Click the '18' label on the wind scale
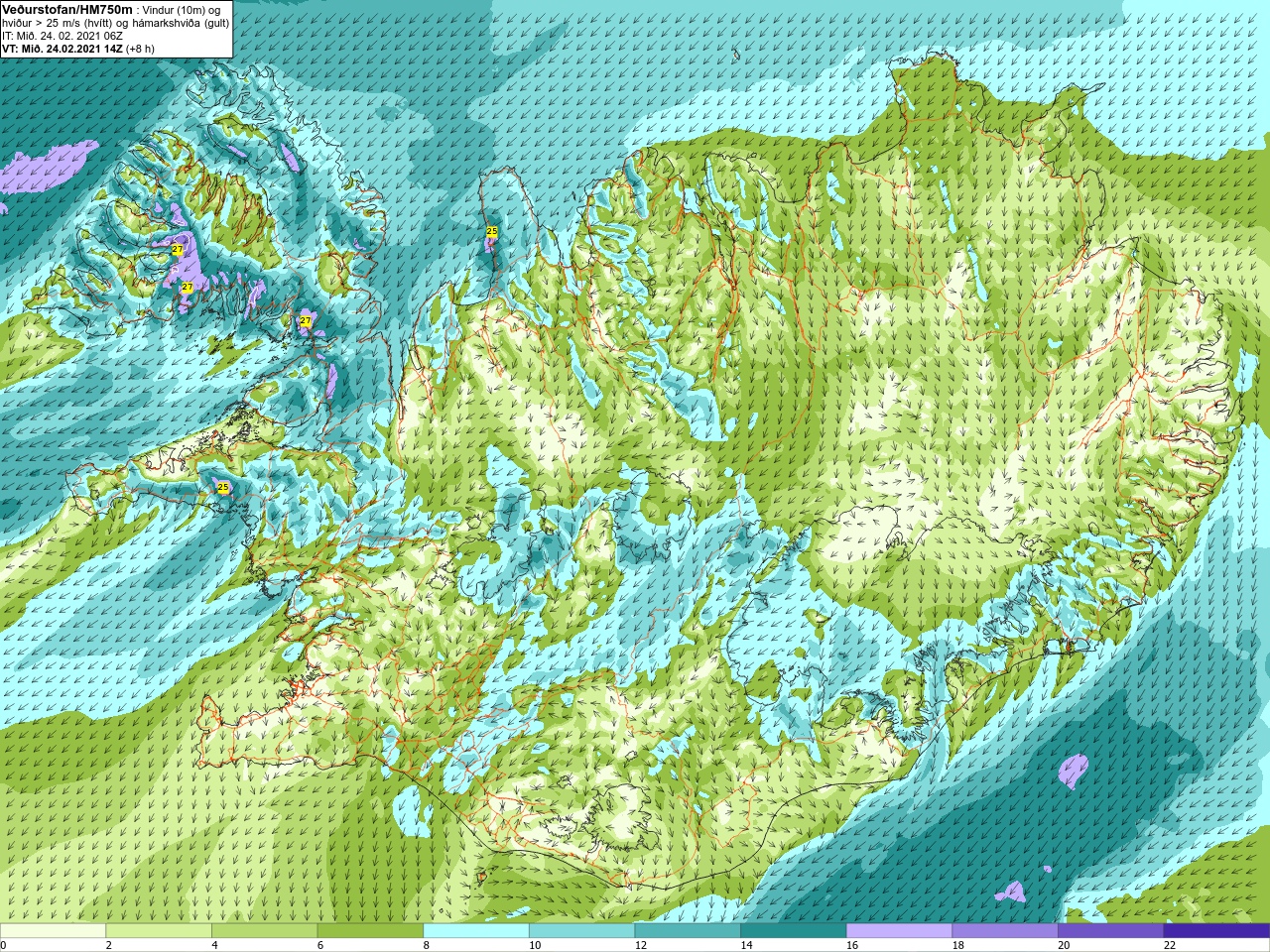This screenshot has width=1270, height=952. pos(958,945)
